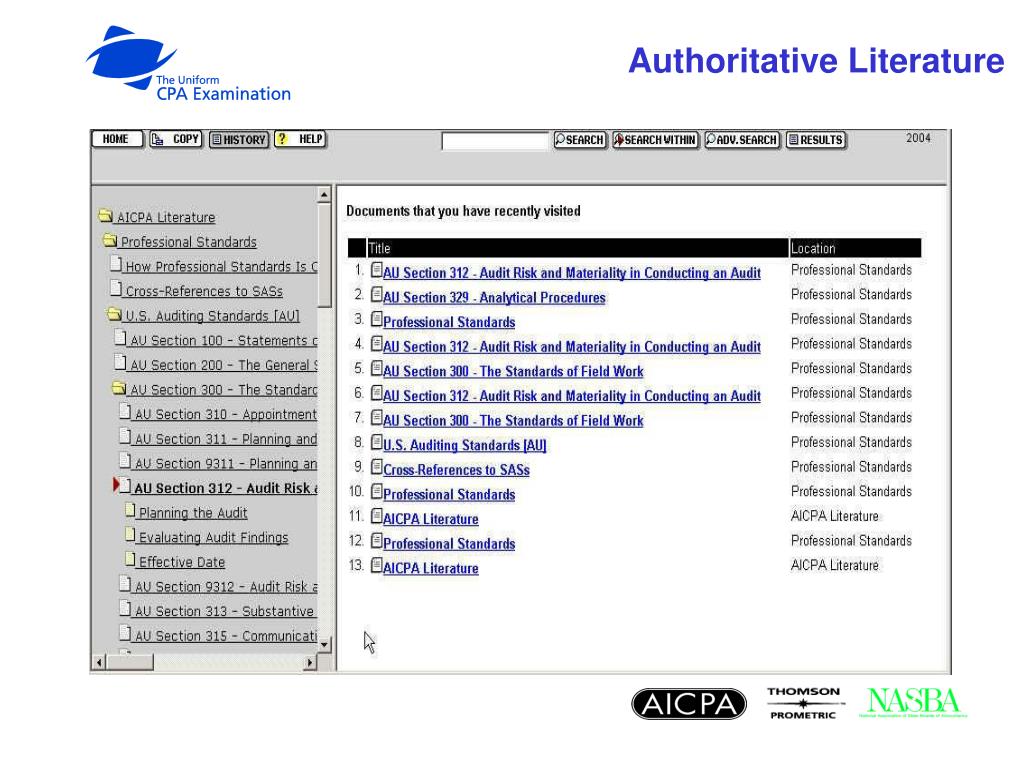Viewport: 1024px width, 768px height.
Task: Focus the search text field
Action: click(x=494, y=140)
